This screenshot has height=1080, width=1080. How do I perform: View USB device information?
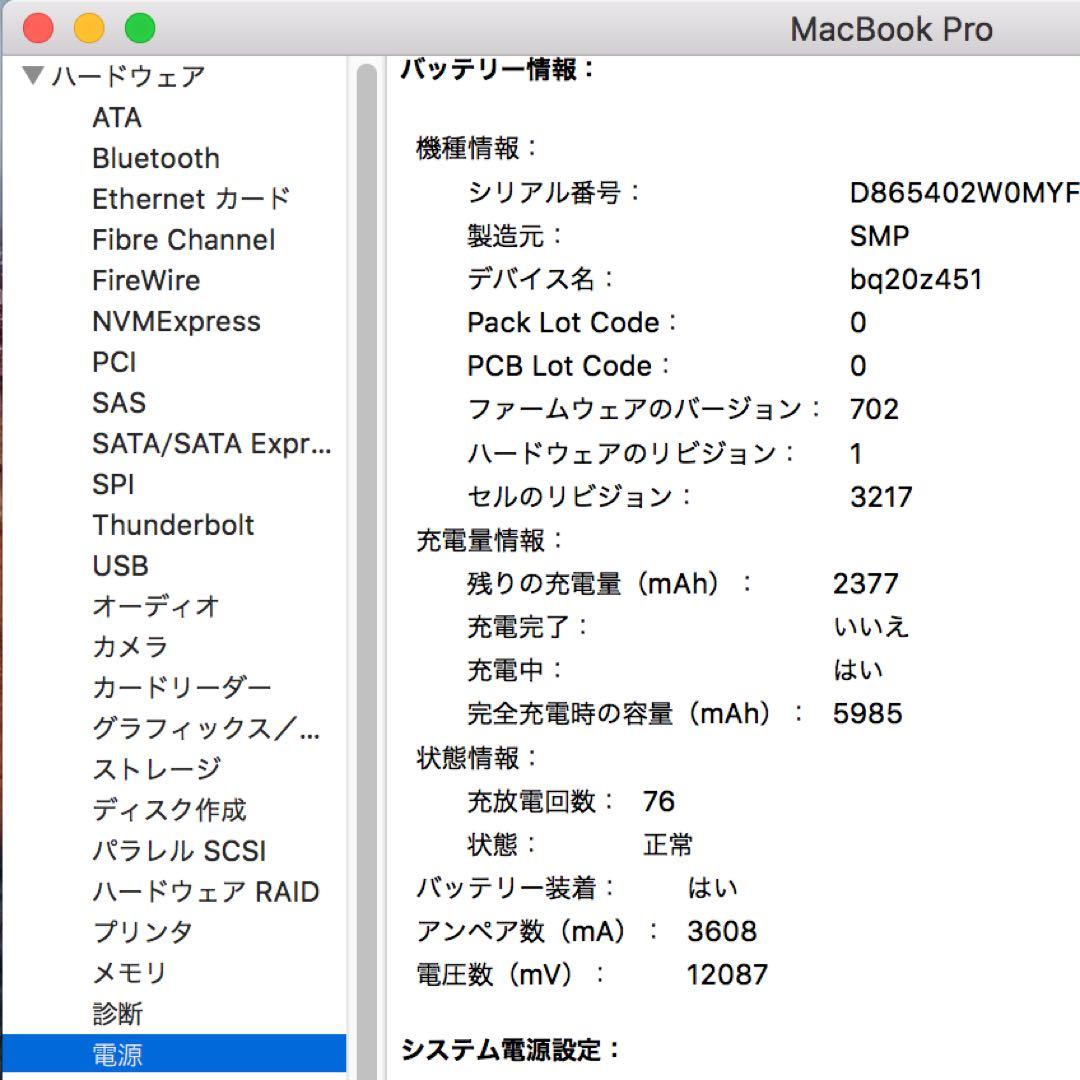(120, 566)
